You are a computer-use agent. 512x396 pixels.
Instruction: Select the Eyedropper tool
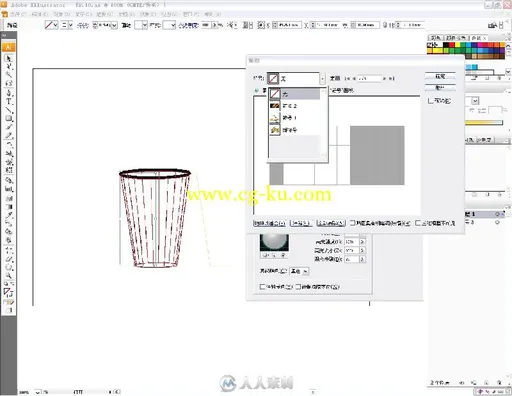(8, 215)
